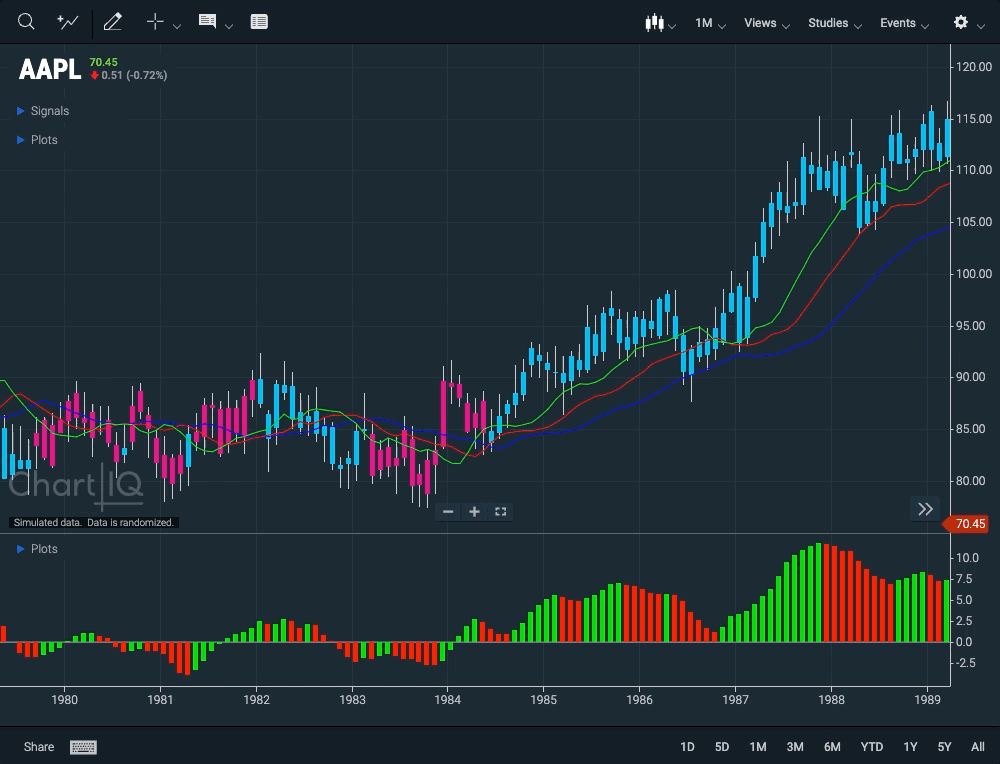Select the 1D range

click(x=687, y=747)
